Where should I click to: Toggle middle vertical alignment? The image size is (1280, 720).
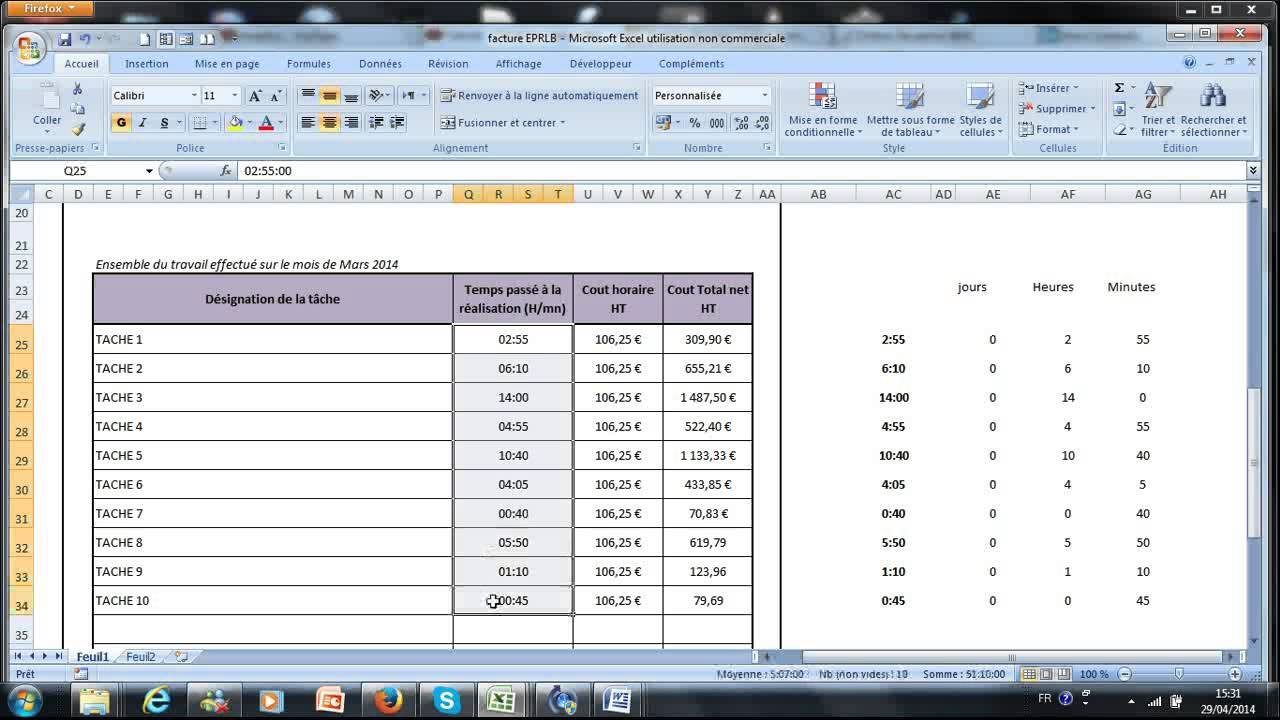click(329, 96)
